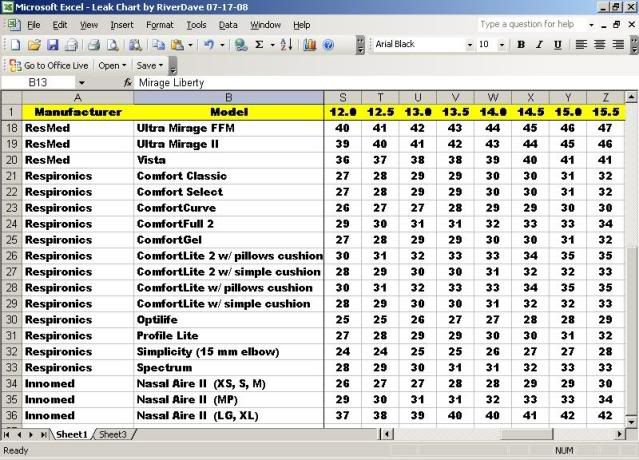Open the Format menu
The height and width of the screenshot is (460, 639).
point(159,24)
